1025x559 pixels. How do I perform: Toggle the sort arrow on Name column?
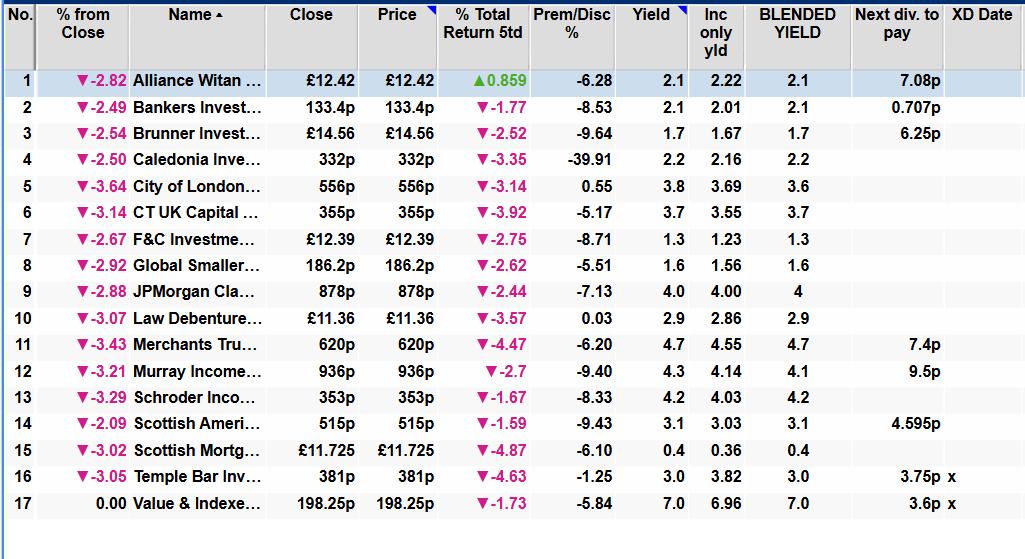(220, 15)
